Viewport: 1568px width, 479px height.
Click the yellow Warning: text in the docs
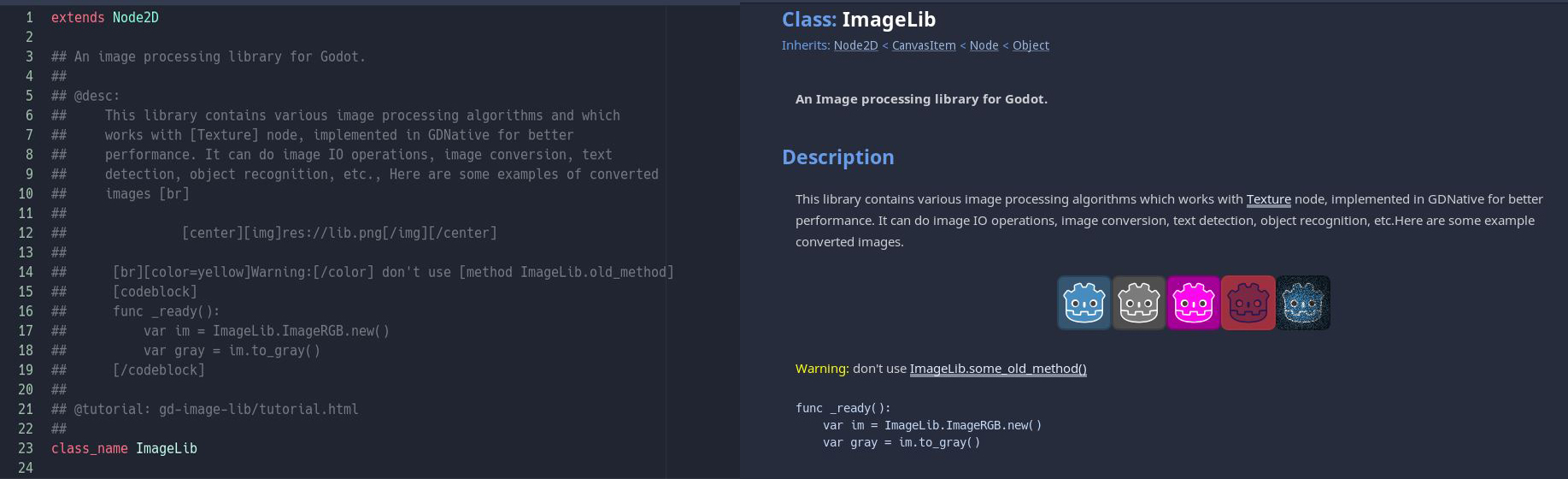coord(822,369)
